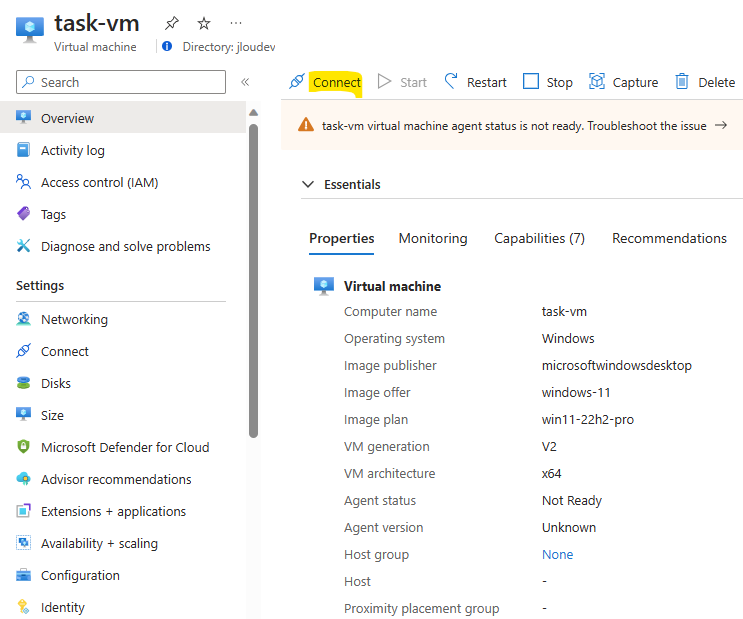Click the Access control (IAM) people icon

point(23,182)
